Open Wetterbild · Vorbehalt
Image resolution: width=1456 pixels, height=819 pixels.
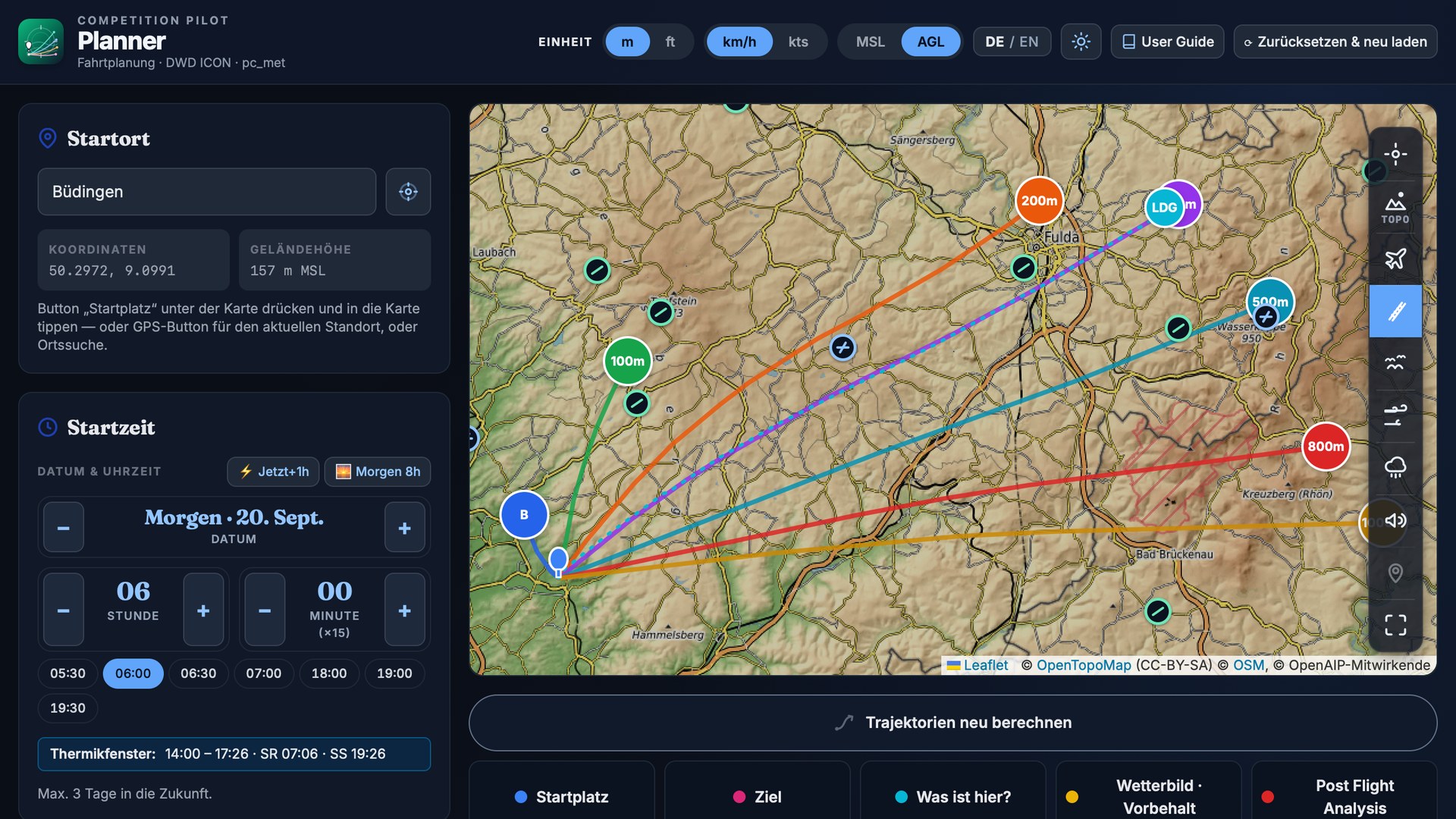[x=1149, y=796]
